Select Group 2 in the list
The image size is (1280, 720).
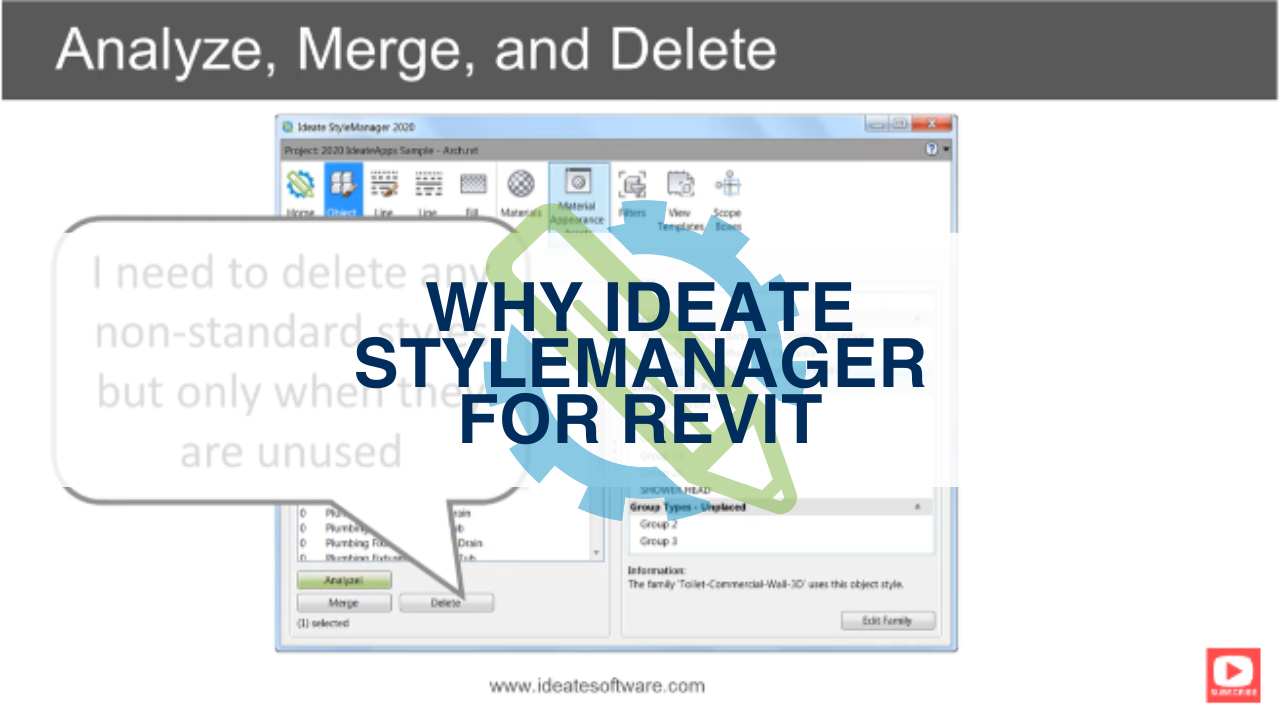click(x=658, y=524)
